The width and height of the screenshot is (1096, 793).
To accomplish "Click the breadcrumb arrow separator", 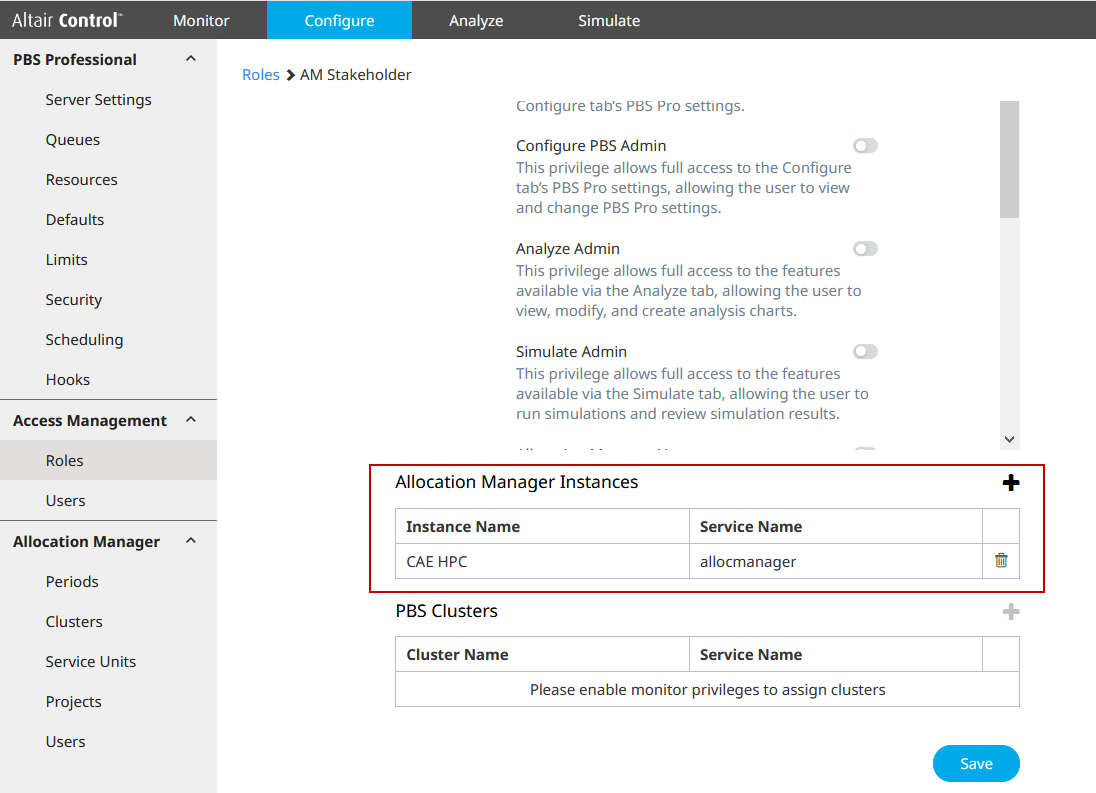I will pos(290,75).
